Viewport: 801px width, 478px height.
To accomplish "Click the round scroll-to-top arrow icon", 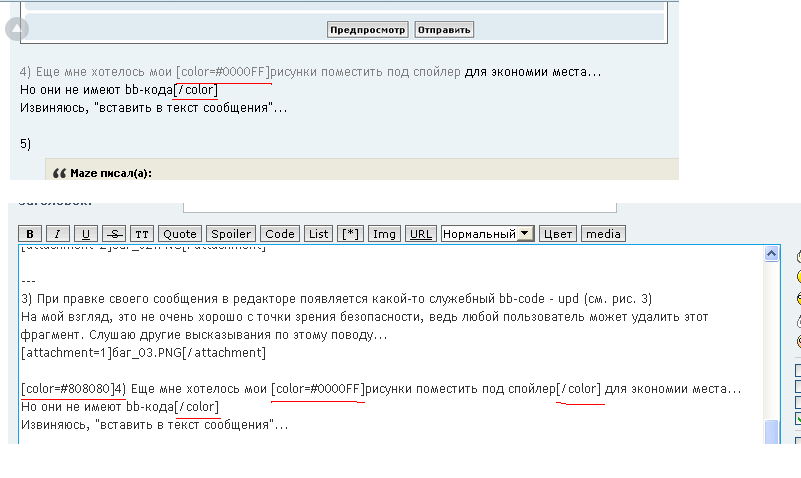I will click(x=17, y=29).
